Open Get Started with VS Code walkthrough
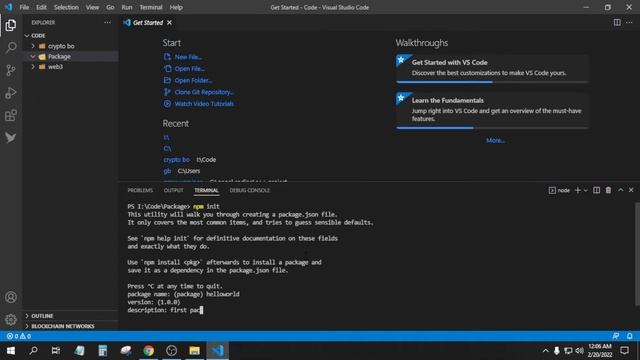640x360 pixels. 492,69
